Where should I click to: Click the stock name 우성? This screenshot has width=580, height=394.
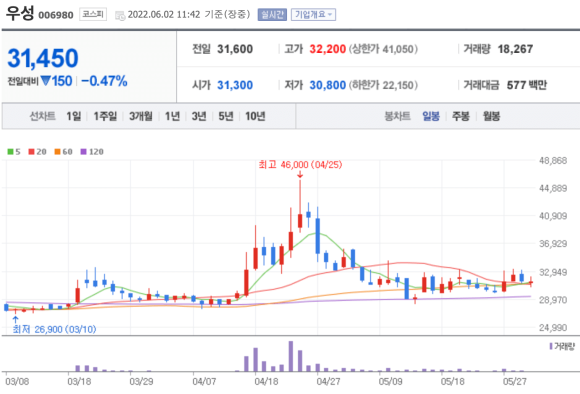(x=20, y=14)
